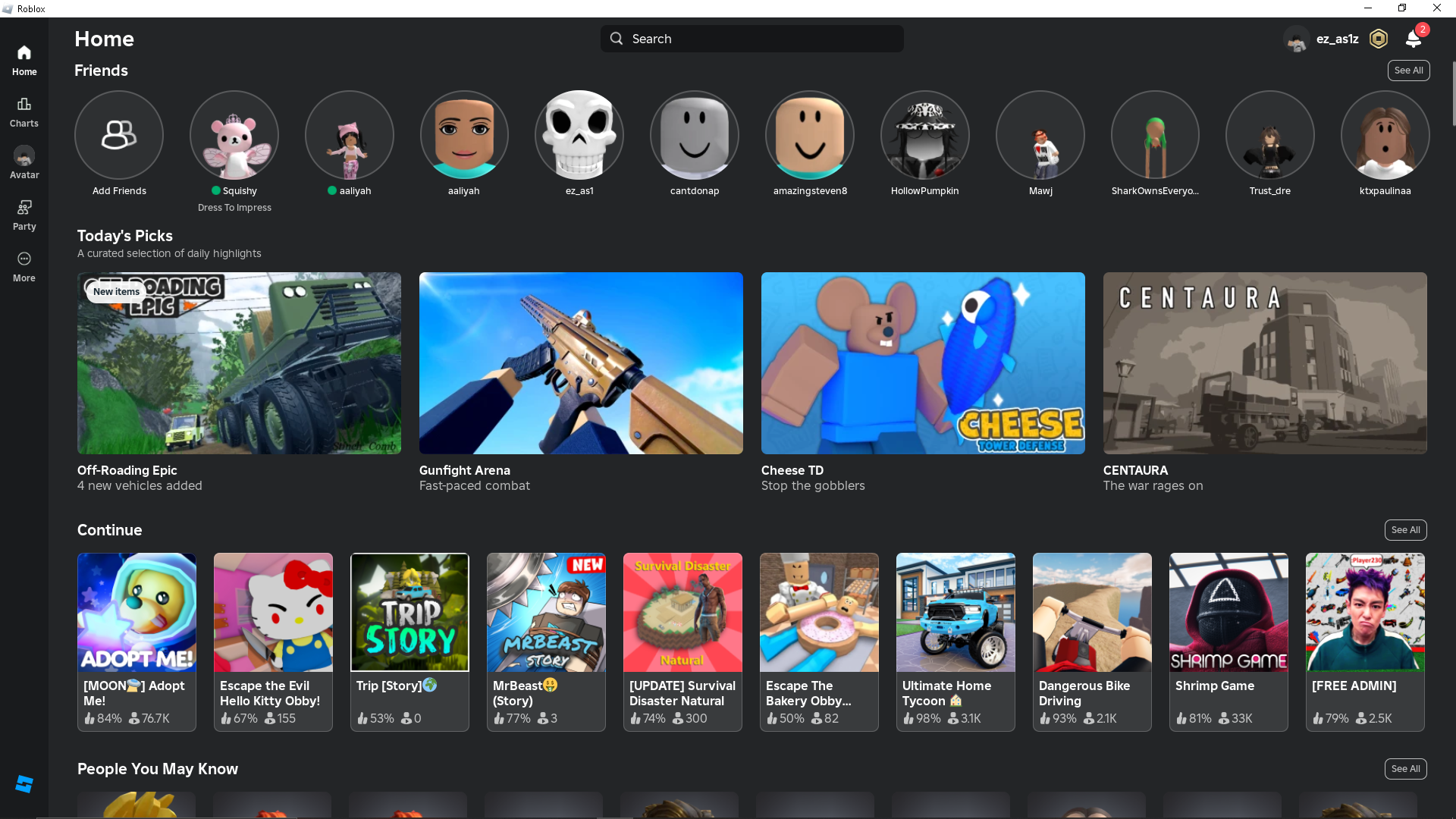
Task: Open SharkOwnsEveryo... friend avatar
Action: (1155, 135)
